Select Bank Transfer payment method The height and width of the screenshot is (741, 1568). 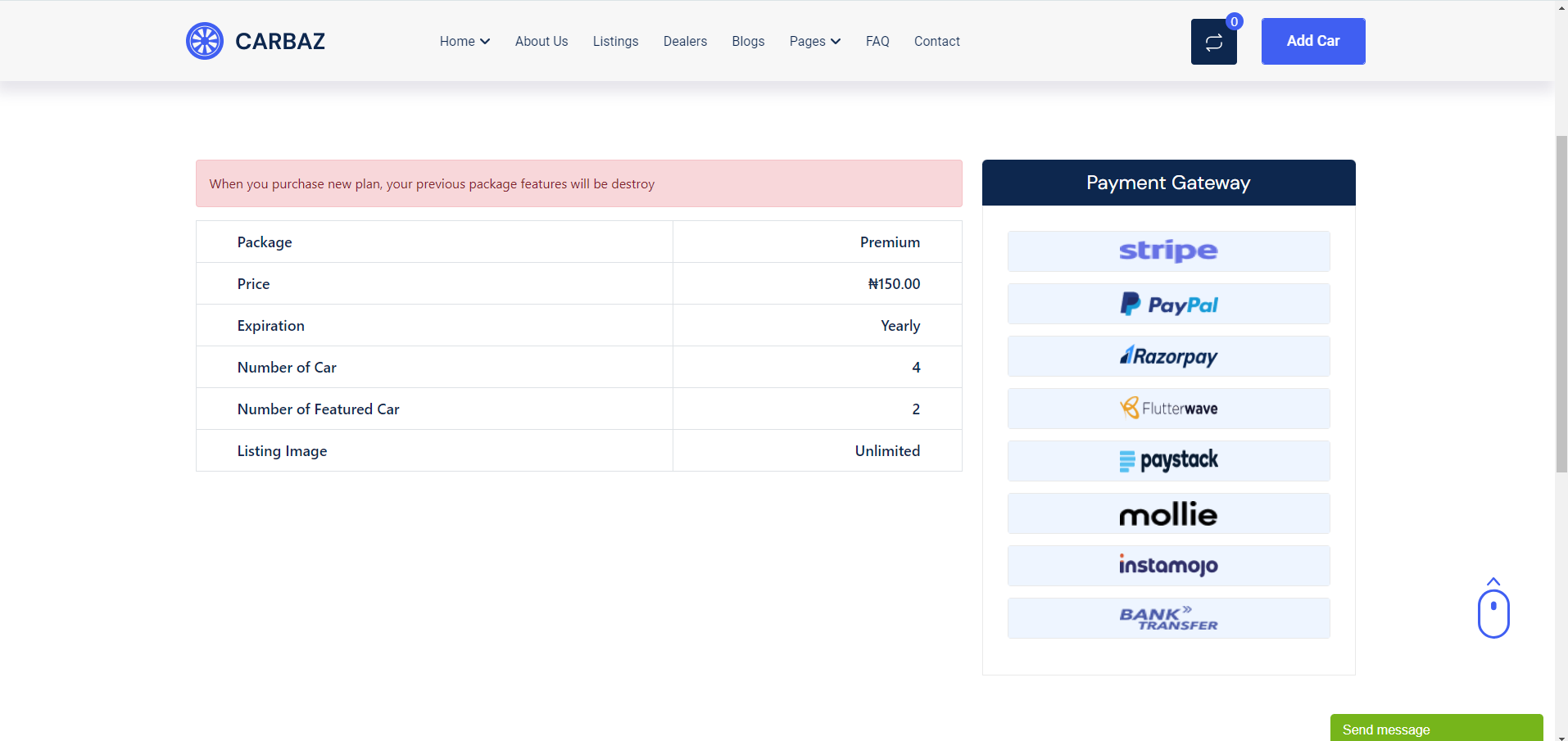click(x=1168, y=618)
